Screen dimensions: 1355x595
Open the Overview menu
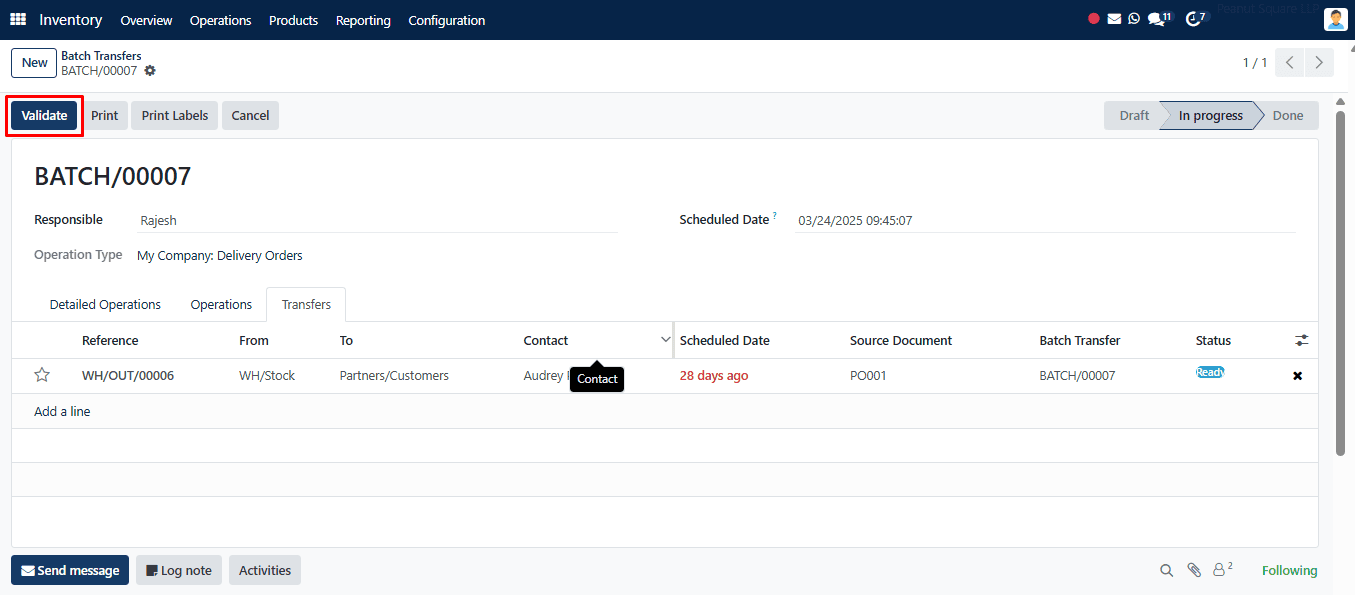click(x=146, y=20)
